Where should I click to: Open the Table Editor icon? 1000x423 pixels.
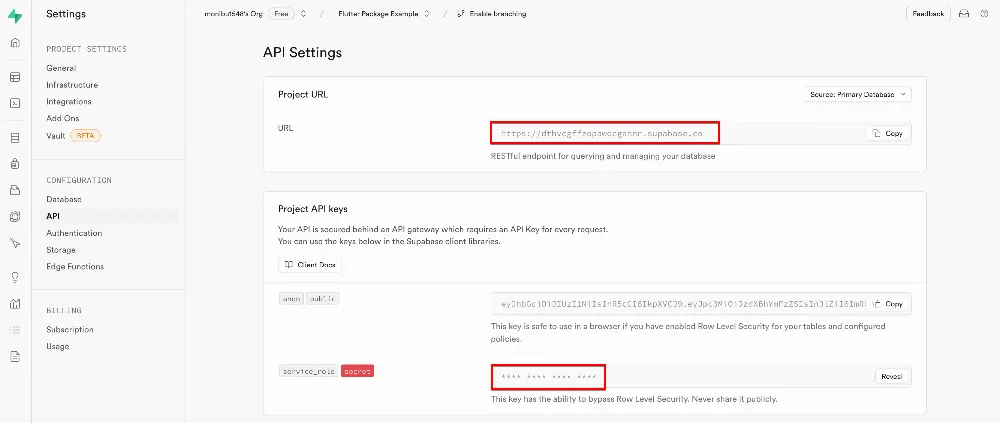point(14,77)
